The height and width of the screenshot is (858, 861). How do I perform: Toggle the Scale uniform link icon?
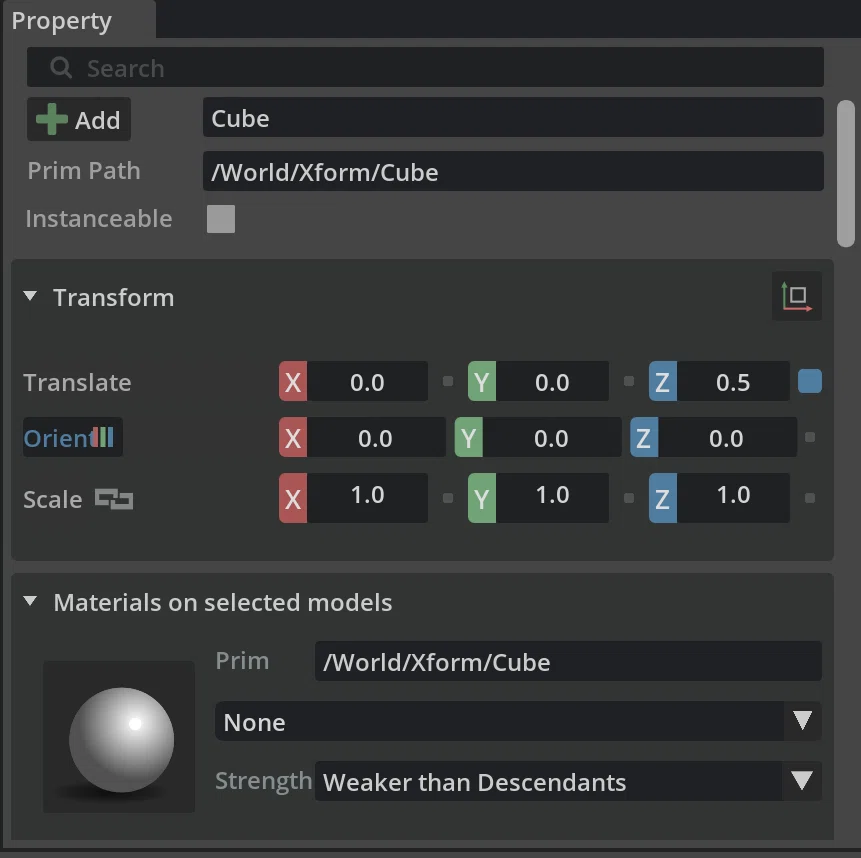click(114, 499)
